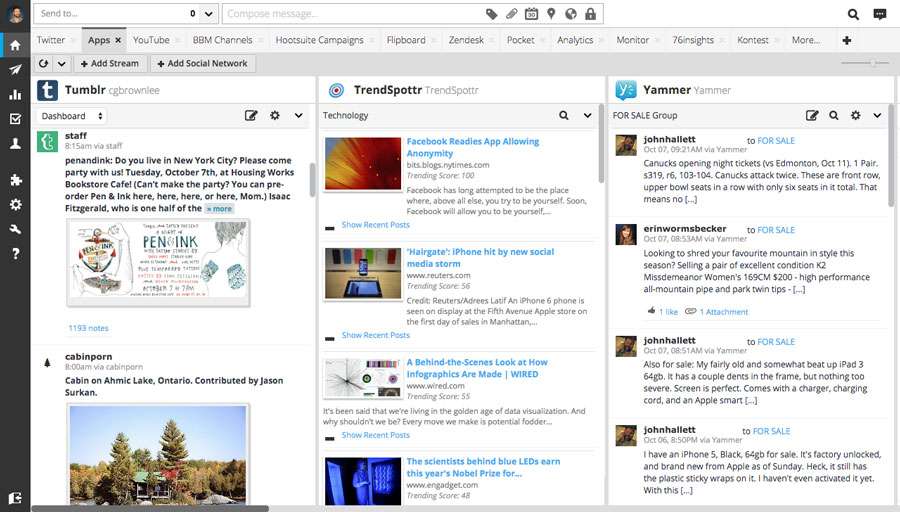The width and height of the screenshot is (900, 512).
Task: Search within the TrendSpottr stream
Action: pos(564,115)
